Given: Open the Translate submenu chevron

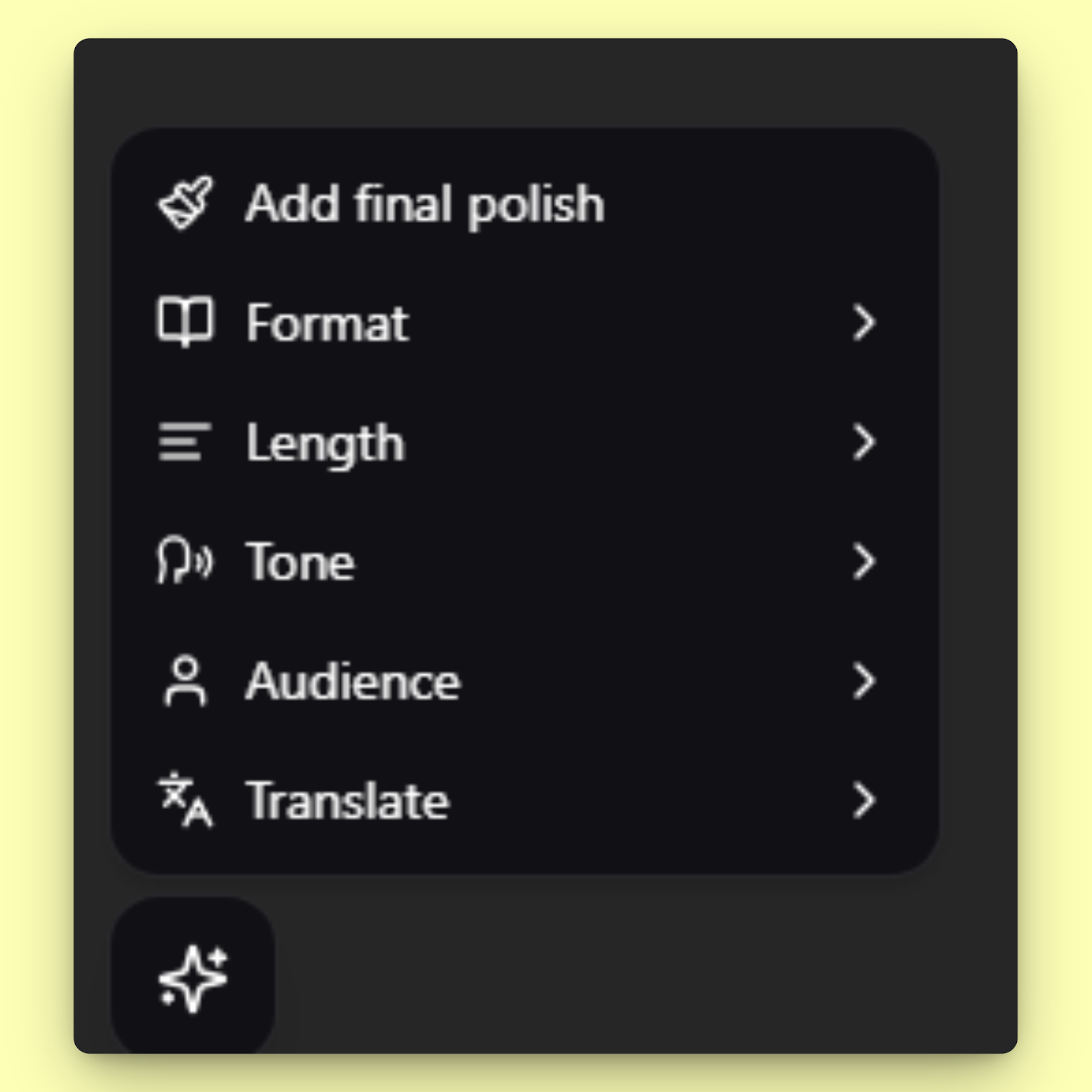Looking at the screenshot, I should coord(863,801).
